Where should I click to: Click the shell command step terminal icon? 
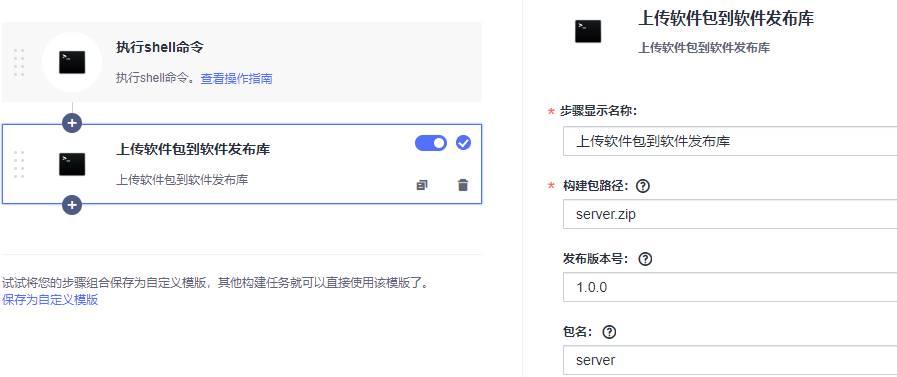coord(72,62)
